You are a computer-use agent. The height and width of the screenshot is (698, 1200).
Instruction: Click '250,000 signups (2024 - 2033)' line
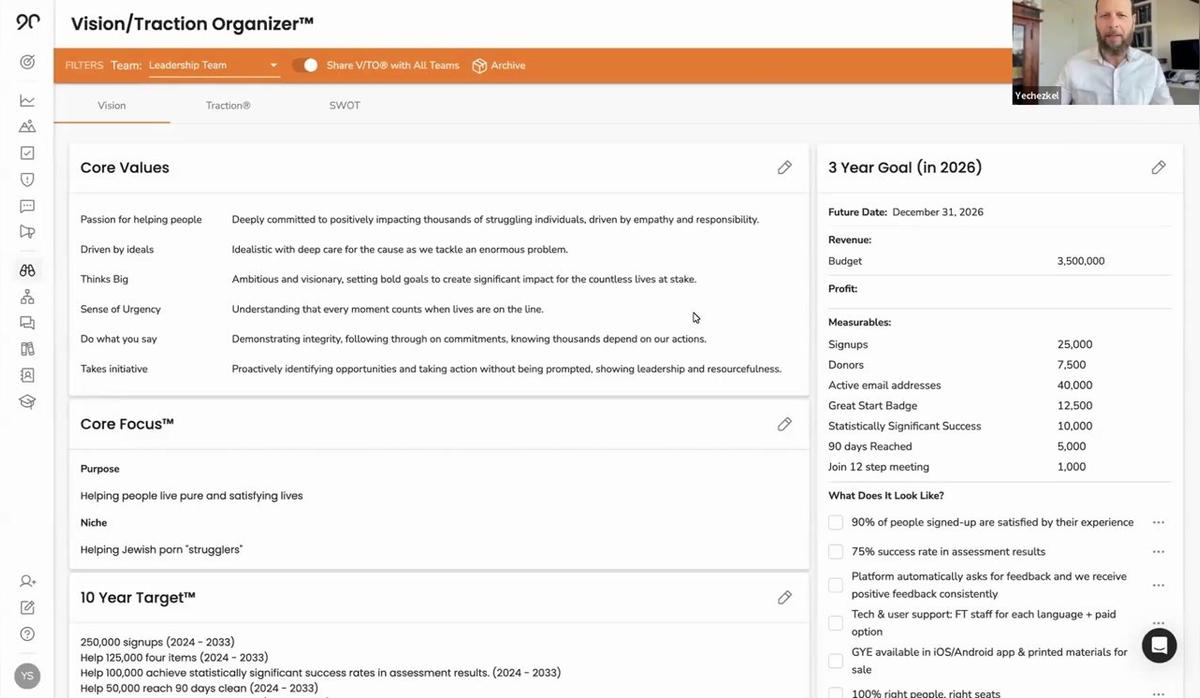(x=158, y=642)
